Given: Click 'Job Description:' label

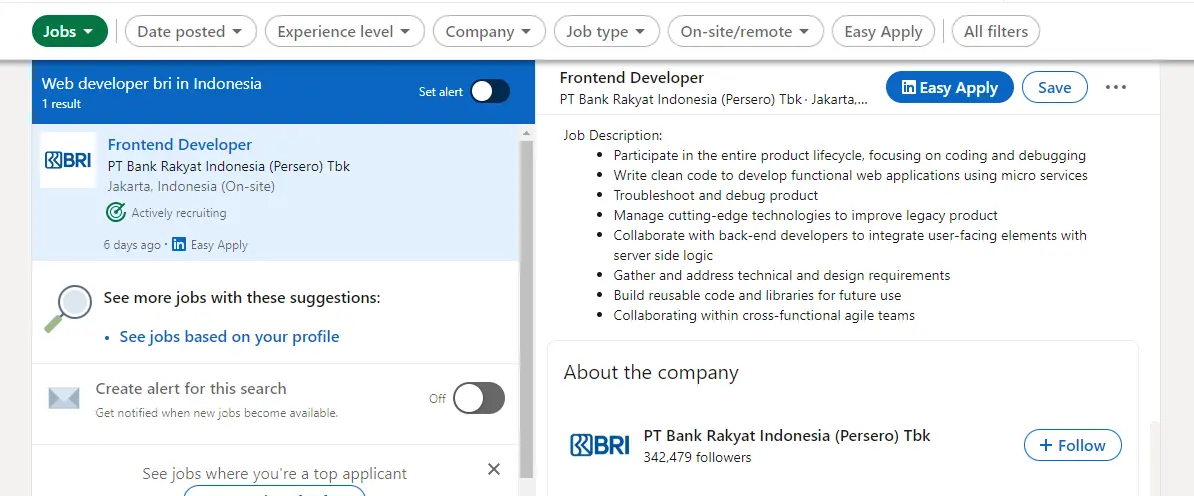Looking at the screenshot, I should pyautogui.click(x=613, y=136).
